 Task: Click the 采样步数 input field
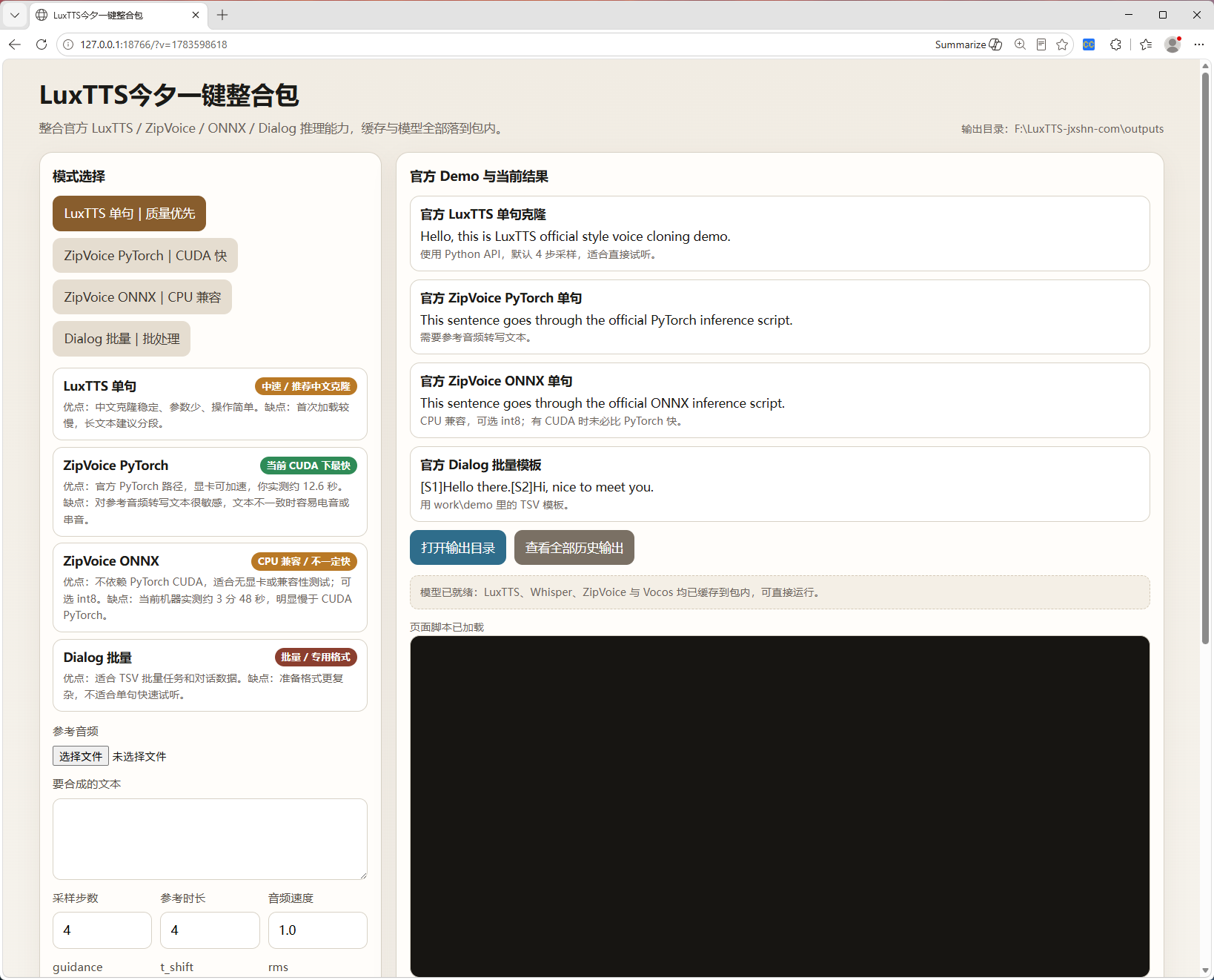[x=102, y=930]
